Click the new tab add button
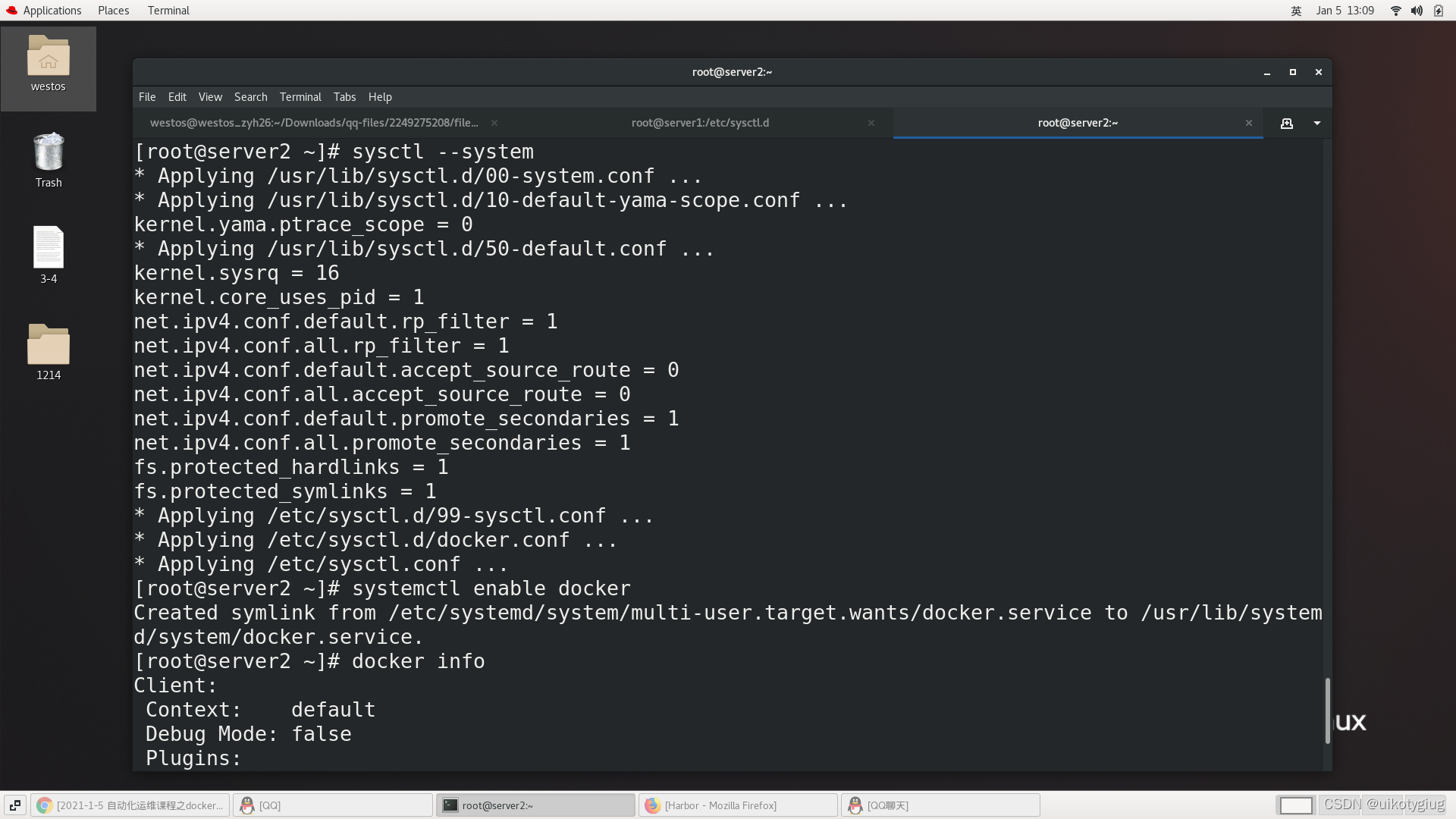1456x819 pixels. 1286,122
